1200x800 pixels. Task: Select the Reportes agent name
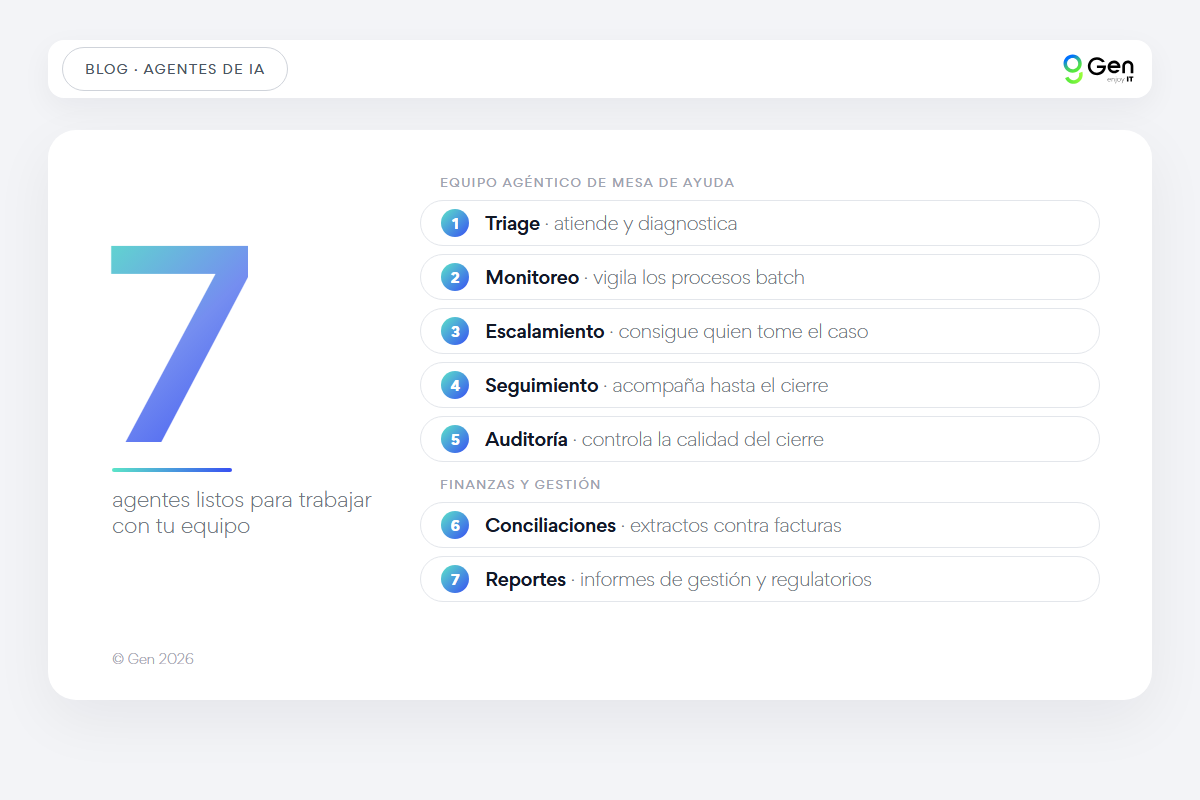tap(526, 579)
